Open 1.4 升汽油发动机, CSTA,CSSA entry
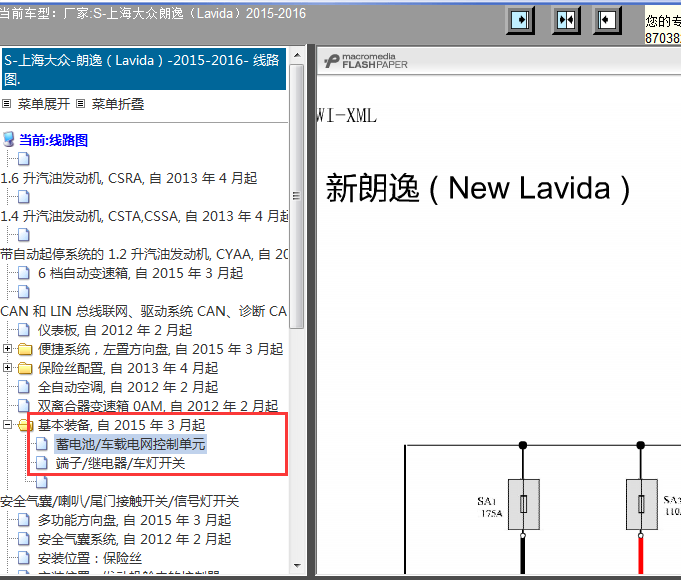This screenshot has height=580, width=681. (x=144, y=216)
